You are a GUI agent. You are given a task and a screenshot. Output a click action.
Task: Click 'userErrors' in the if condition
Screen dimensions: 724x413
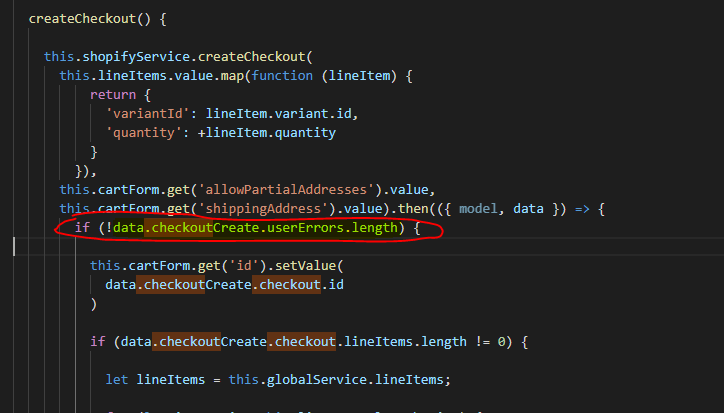(305, 228)
